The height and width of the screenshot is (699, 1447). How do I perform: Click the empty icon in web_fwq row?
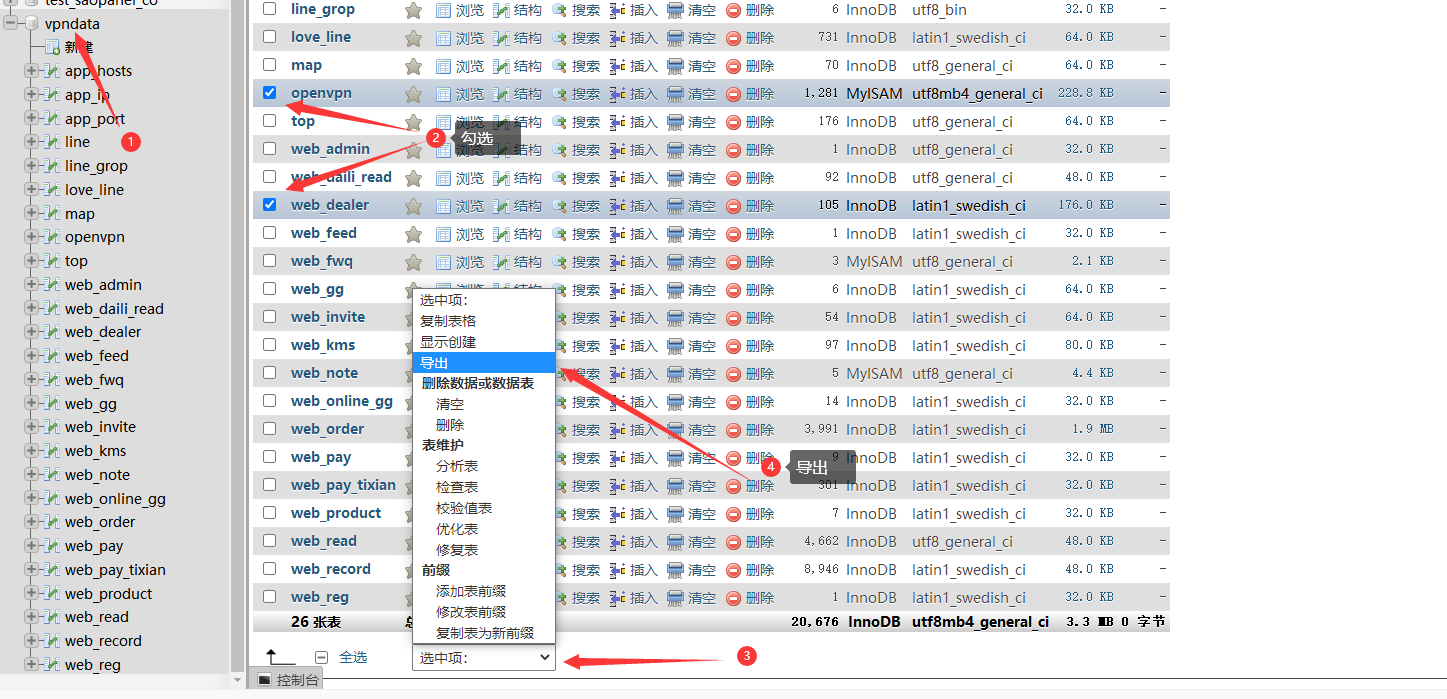[x=675, y=262]
